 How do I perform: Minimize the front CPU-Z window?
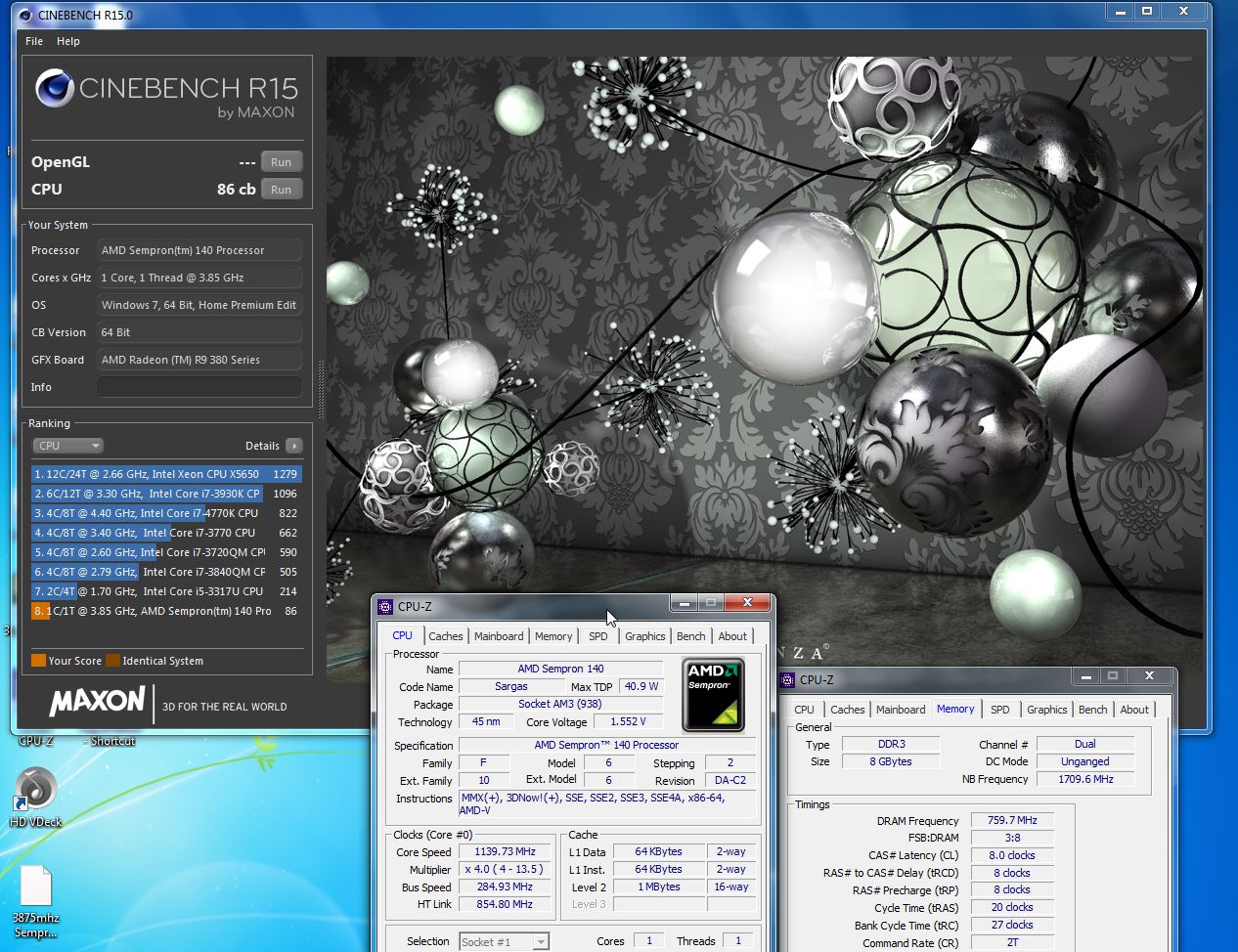(x=684, y=603)
